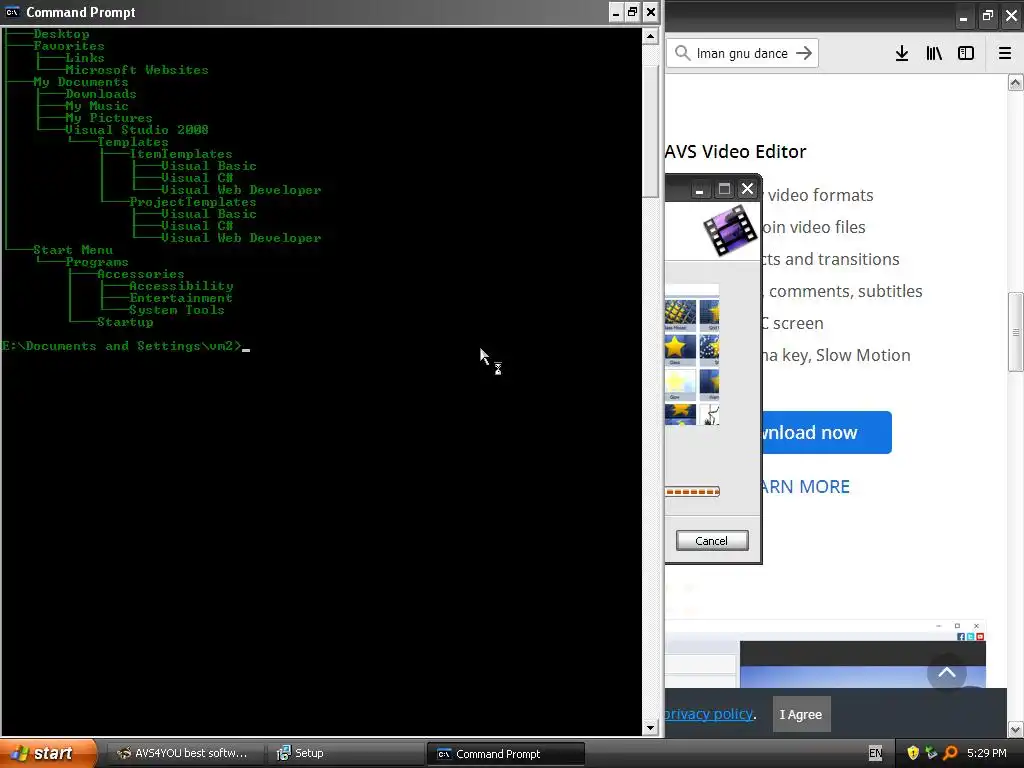Click 'ItemTemplates' in the tree output
1024x768 pixels.
pyautogui.click(x=180, y=153)
